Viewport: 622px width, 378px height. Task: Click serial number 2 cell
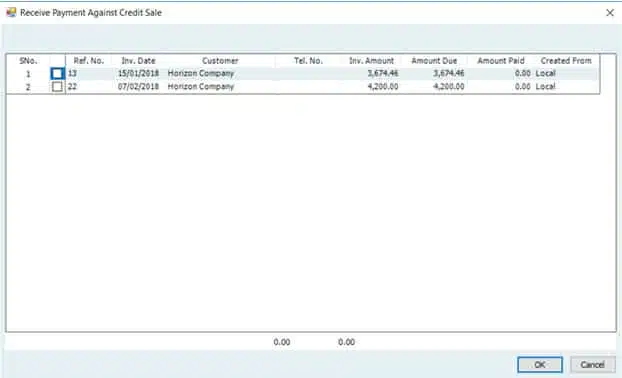point(28,87)
